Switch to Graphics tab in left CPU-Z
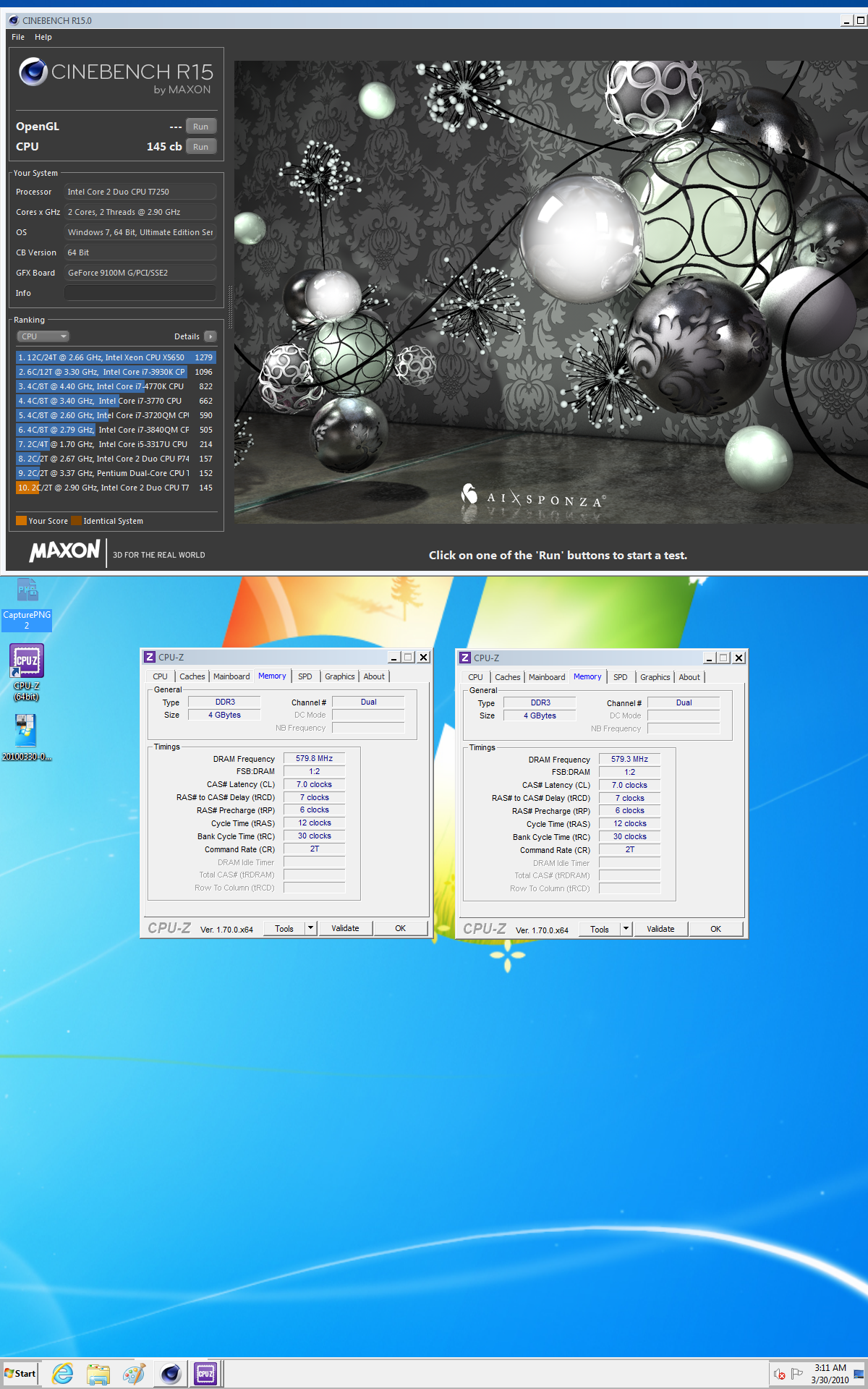This screenshot has width=868, height=1389. [x=340, y=676]
